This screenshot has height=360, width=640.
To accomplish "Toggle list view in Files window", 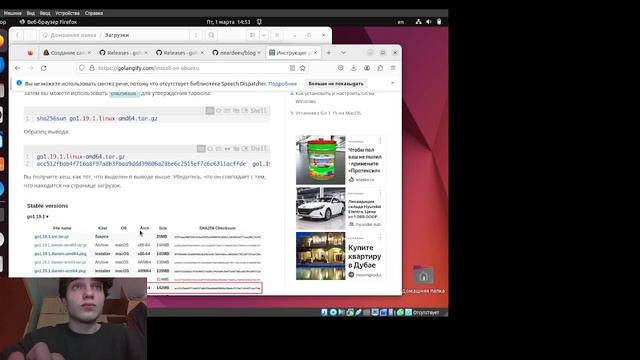I will coord(252,36).
